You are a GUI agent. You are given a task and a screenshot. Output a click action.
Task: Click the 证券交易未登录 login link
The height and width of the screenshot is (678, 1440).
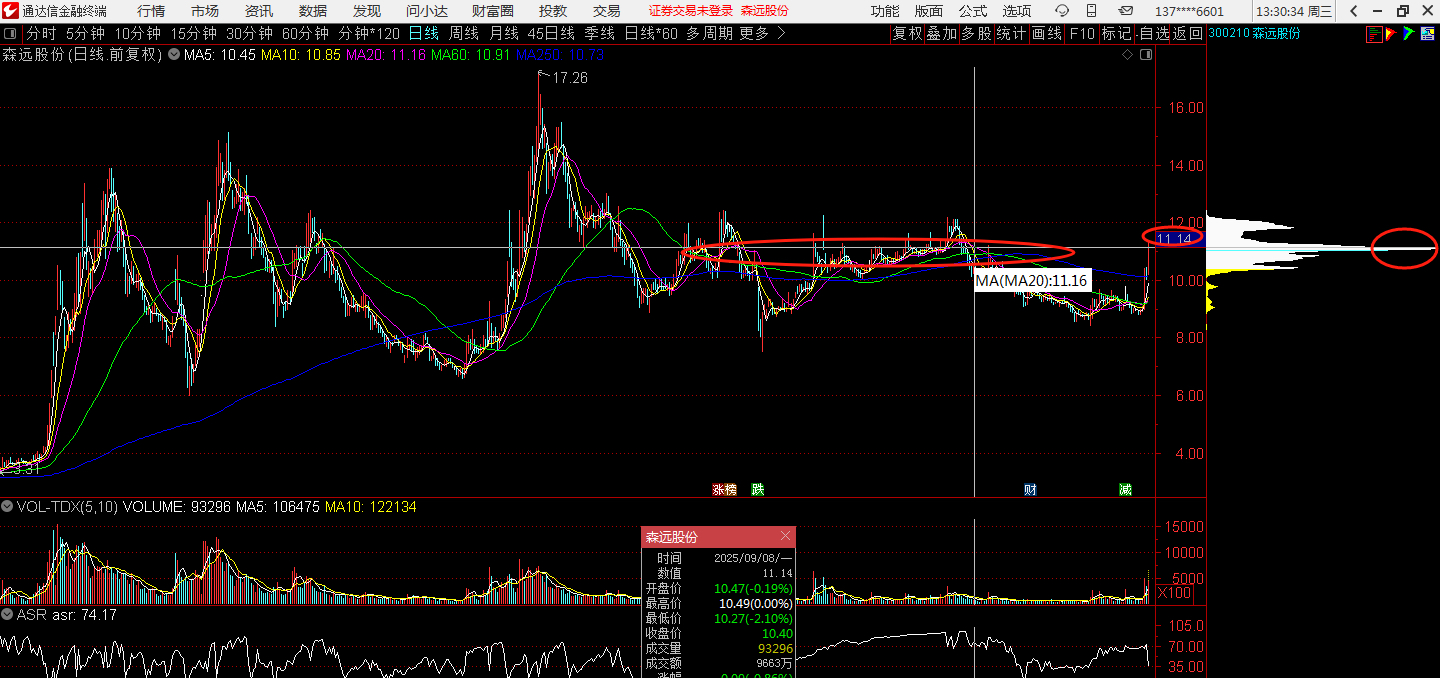[x=691, y=11]
